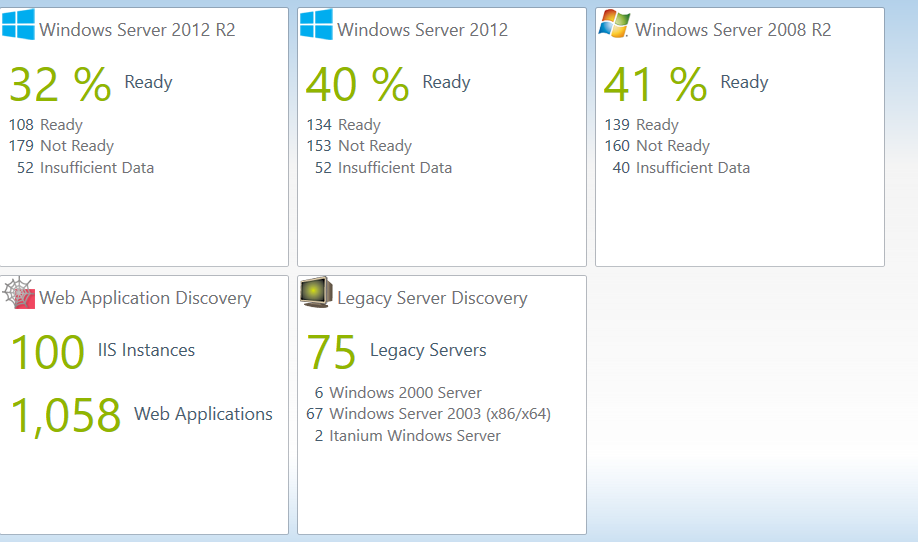
Task: Open the Windows Server 2008 R2 tile title
Action: point(733,30)
